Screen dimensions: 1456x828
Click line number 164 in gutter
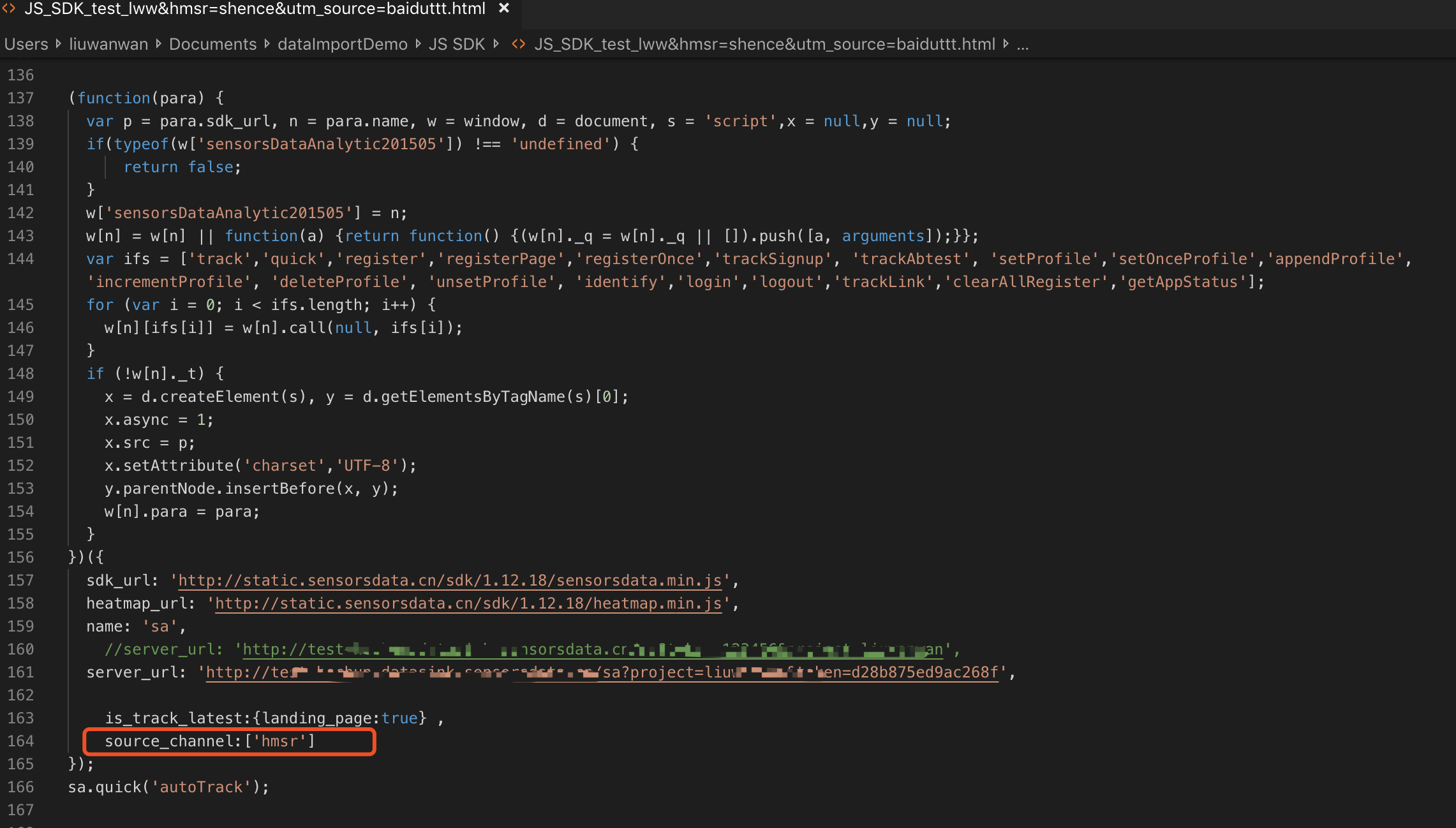tap(21, 741)
